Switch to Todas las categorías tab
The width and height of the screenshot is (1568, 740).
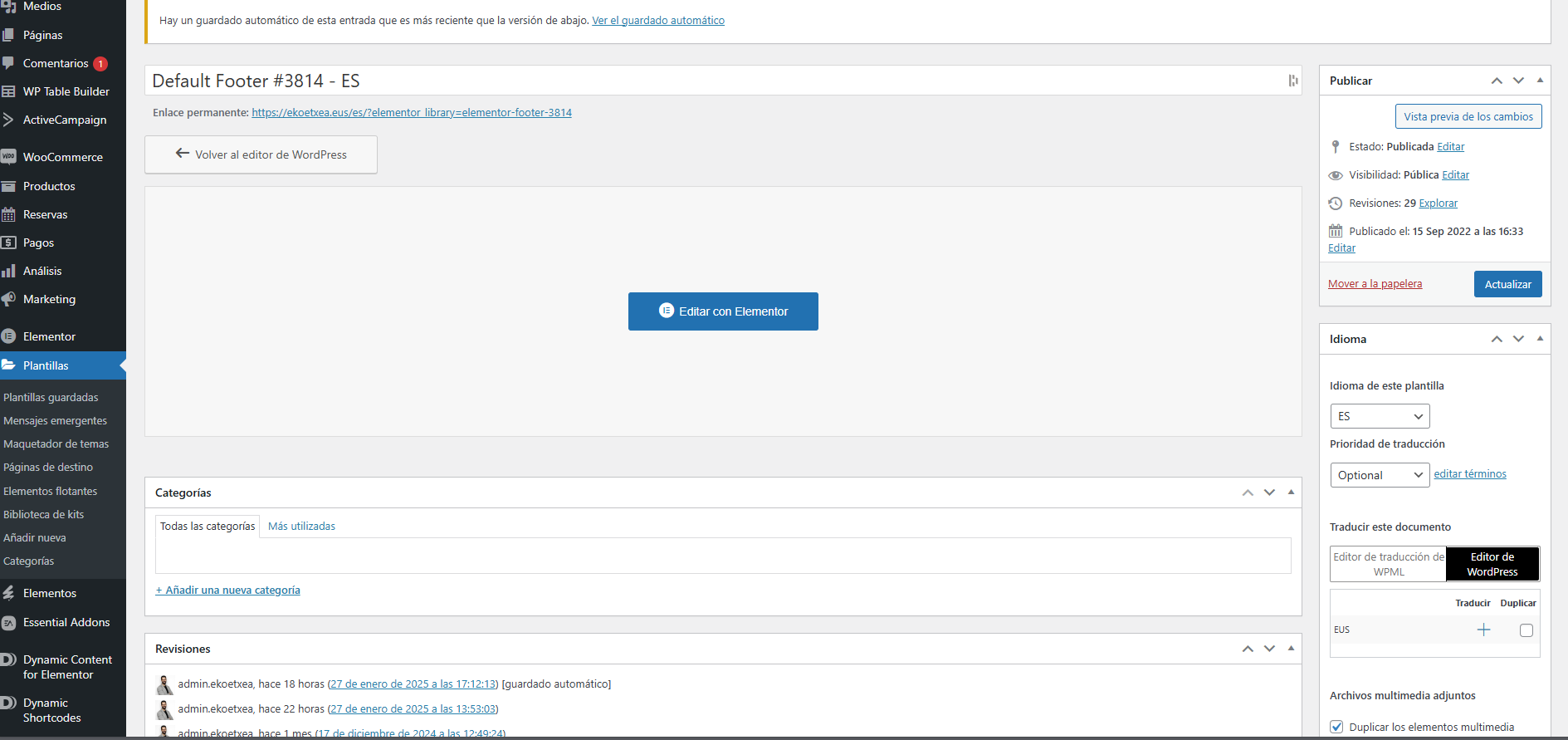[x=208, y=527]
